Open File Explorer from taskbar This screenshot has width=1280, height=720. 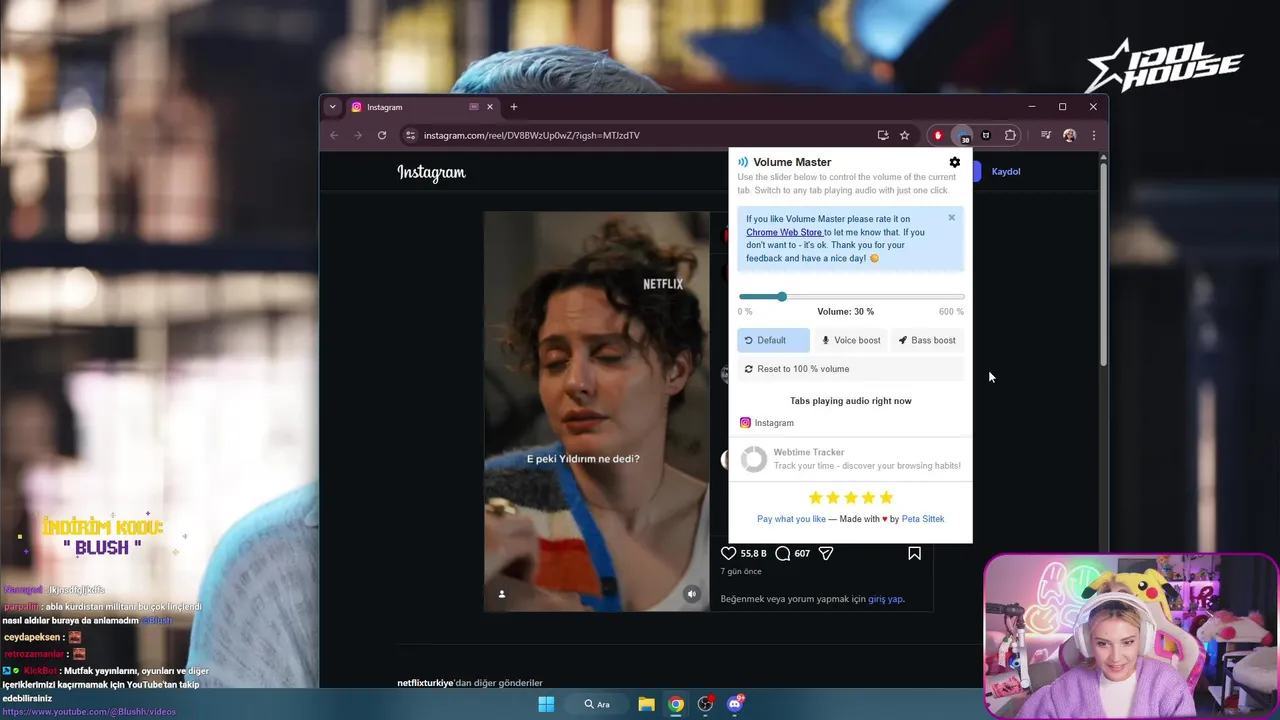click(x=646, y=704)
